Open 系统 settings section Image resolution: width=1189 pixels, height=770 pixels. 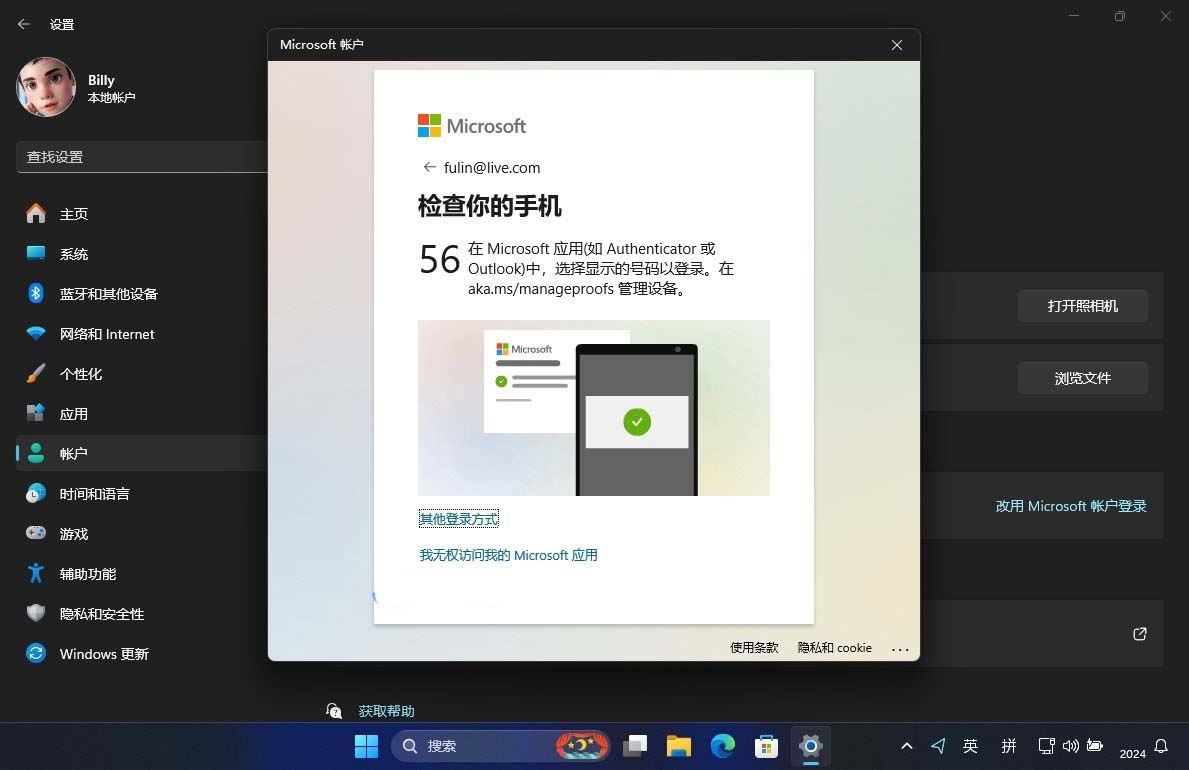point(74,253)
